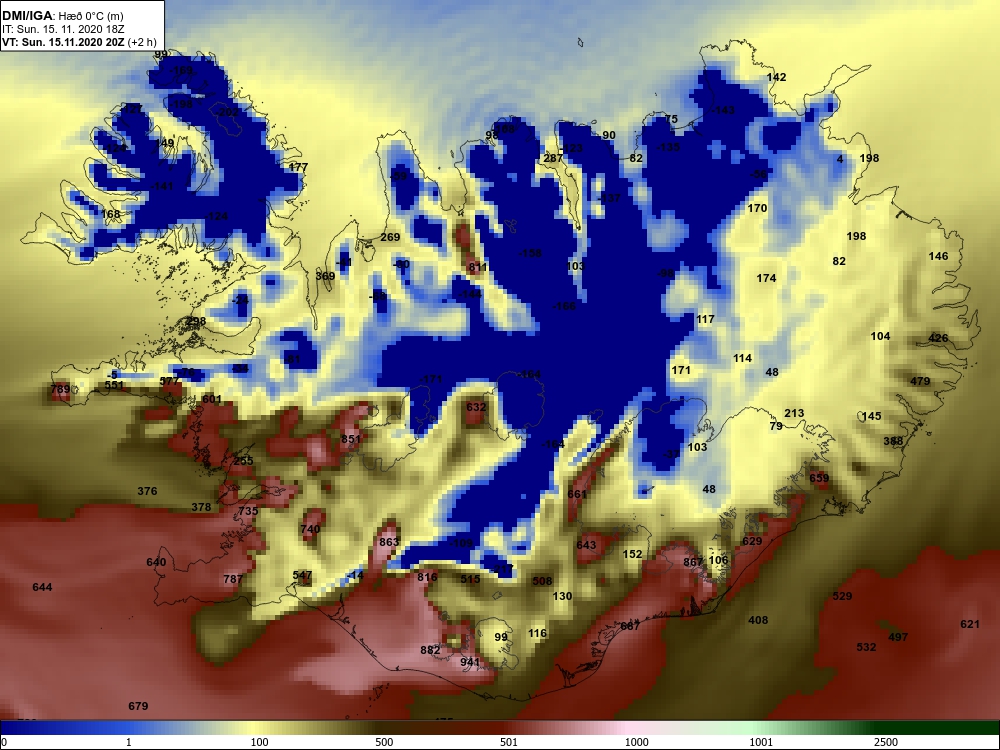The image size is (1000, 750).
Task: Click the map value 170
Action: [x=757, y=208]
